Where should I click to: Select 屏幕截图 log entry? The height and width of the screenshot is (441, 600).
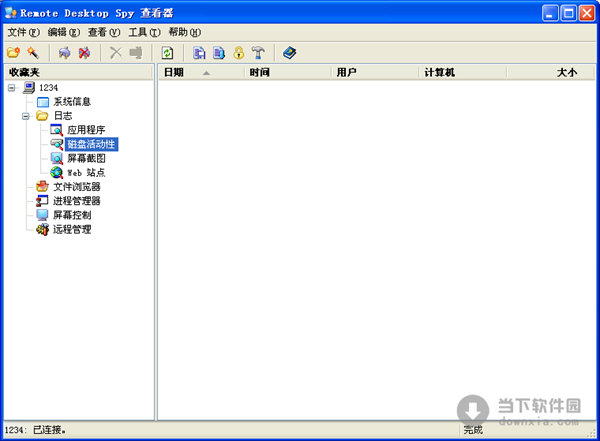tap(86, 158)
